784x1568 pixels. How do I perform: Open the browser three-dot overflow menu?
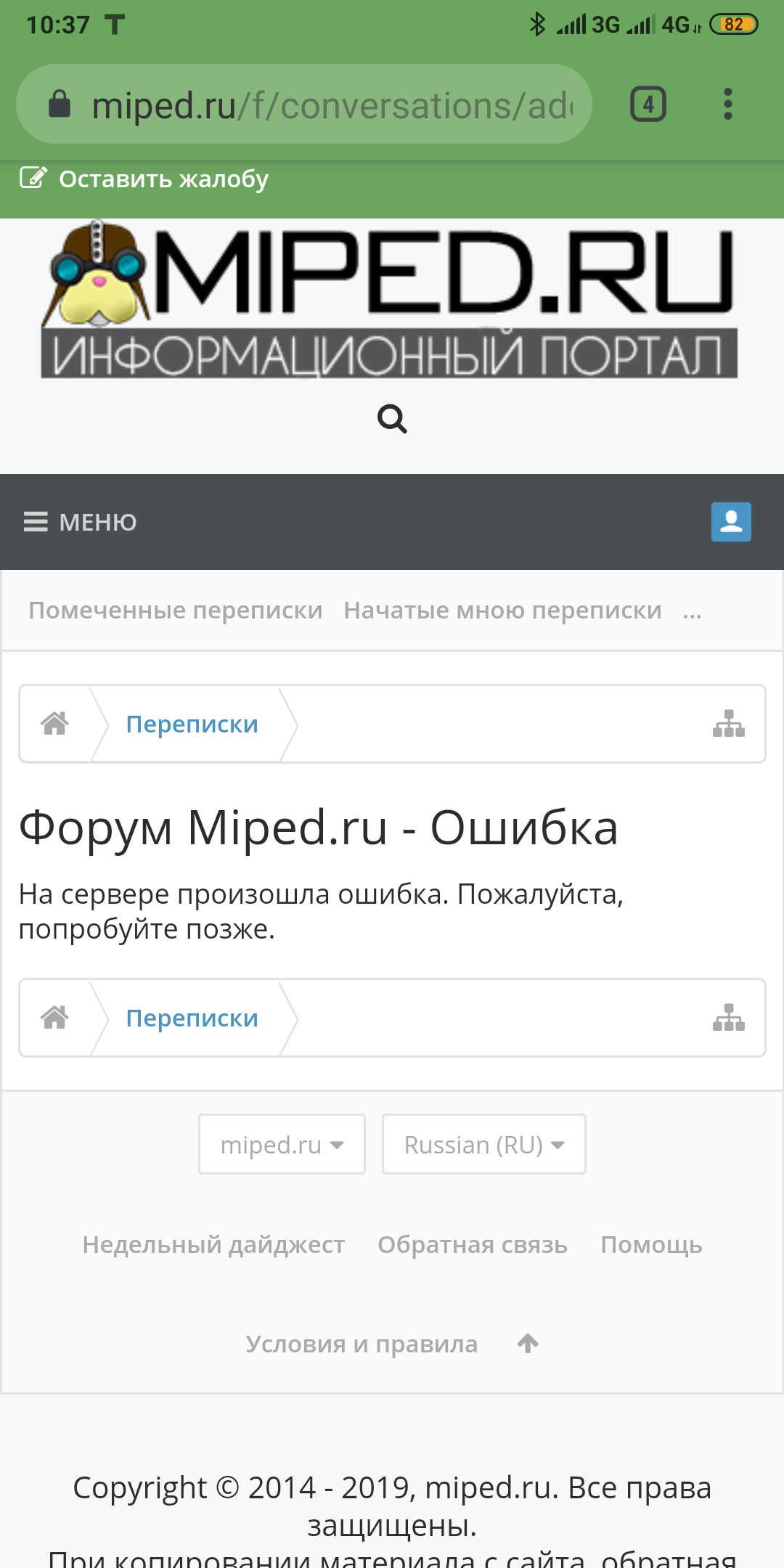tap(728, 104)
